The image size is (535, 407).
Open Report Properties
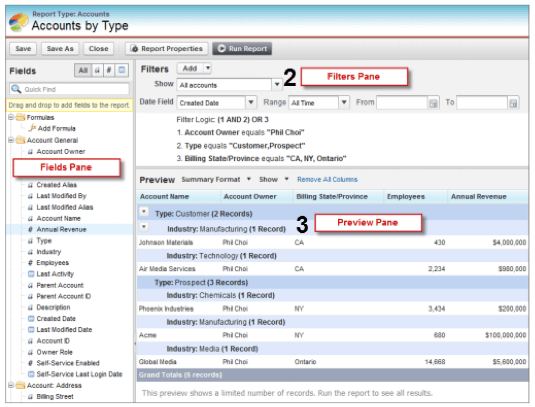pos(167,48)
